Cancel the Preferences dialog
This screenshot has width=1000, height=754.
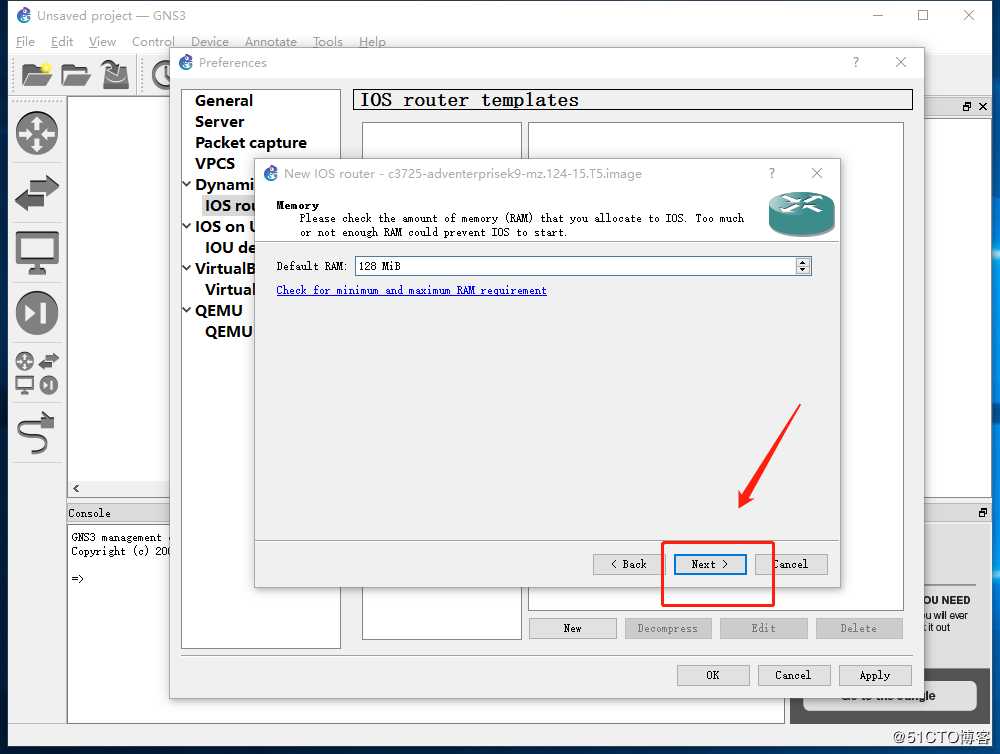tap(794, 675)
